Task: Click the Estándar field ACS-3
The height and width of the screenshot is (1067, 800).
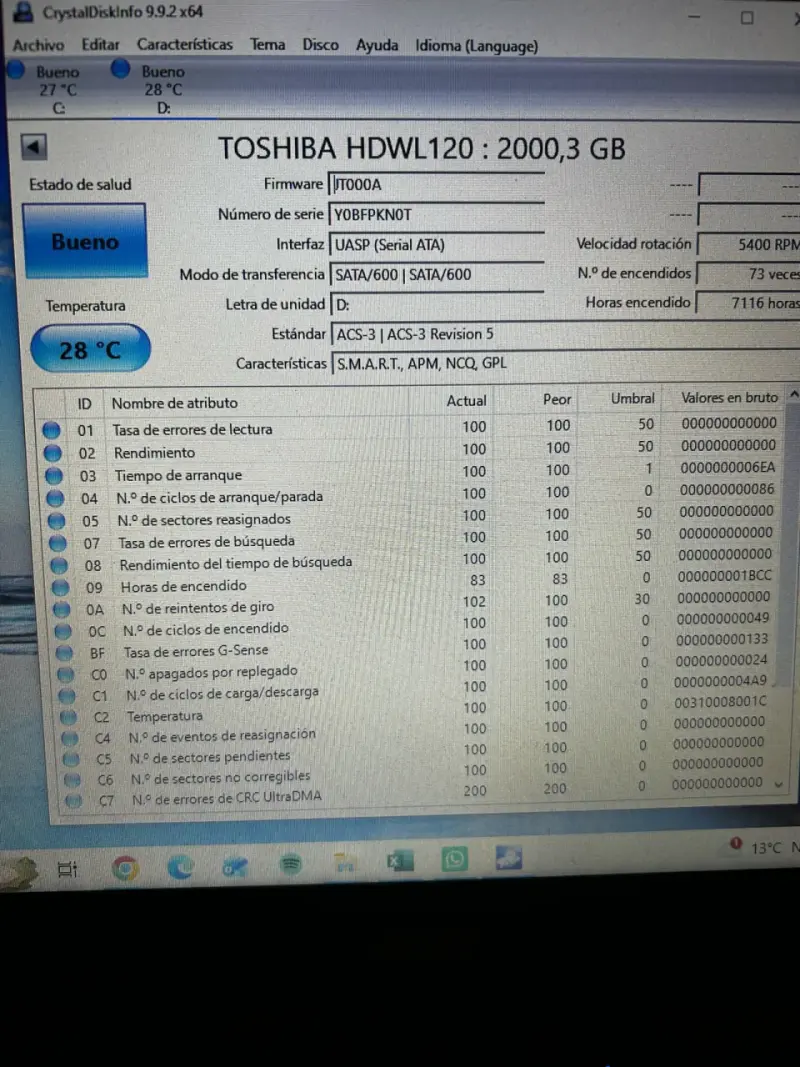Action: [565, 334]
